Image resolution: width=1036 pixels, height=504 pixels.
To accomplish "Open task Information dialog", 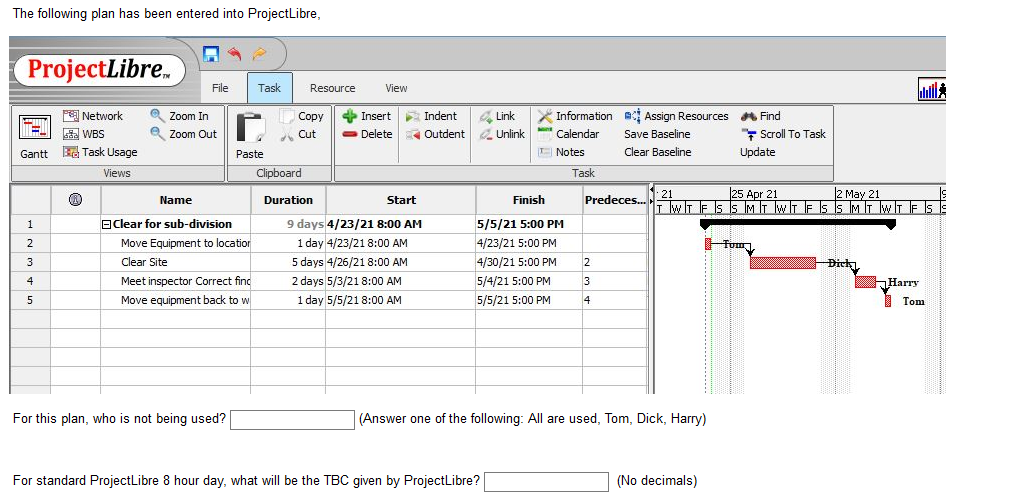I will coord(575,116).
